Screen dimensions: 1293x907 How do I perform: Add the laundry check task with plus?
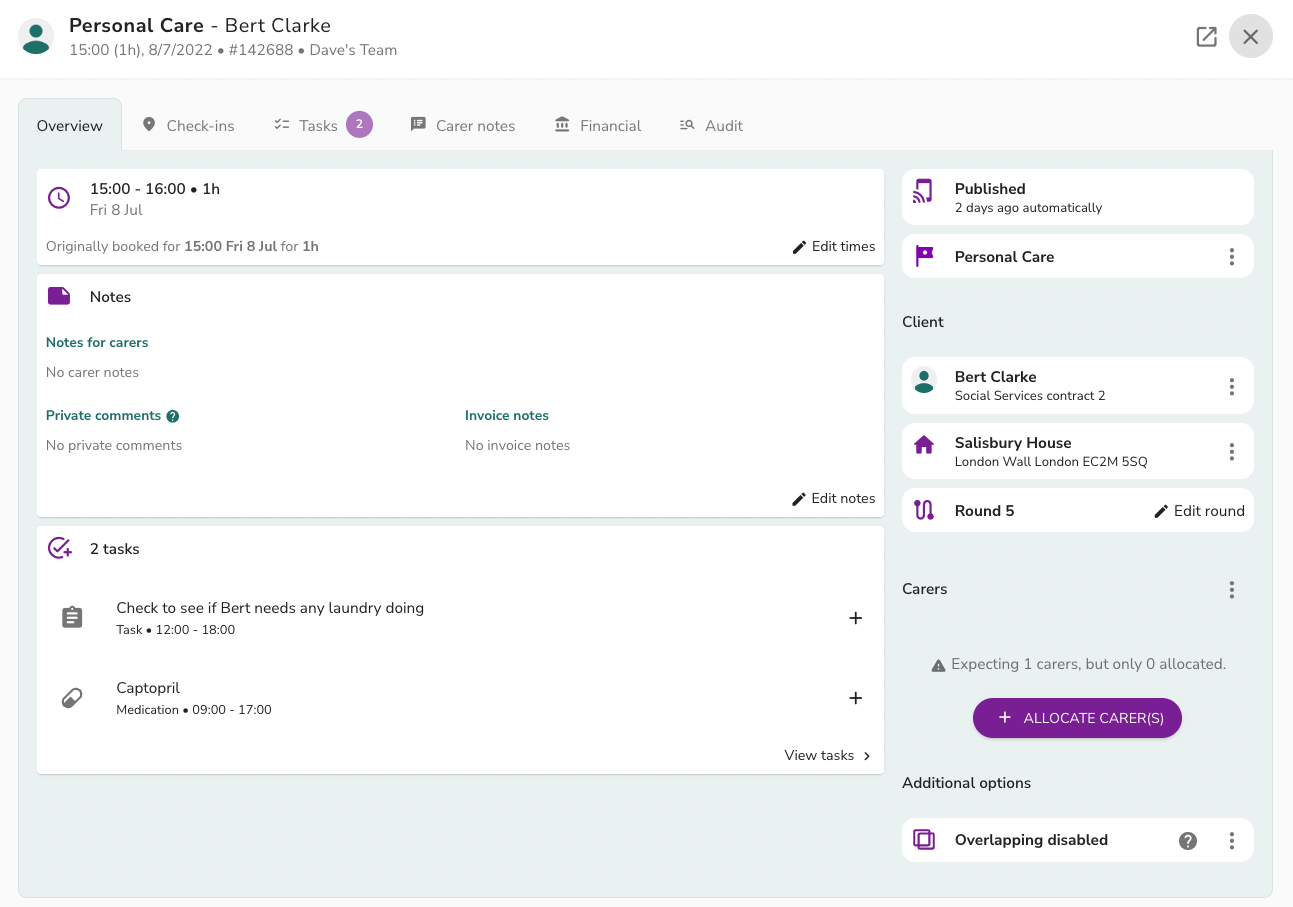coord(856,618)
